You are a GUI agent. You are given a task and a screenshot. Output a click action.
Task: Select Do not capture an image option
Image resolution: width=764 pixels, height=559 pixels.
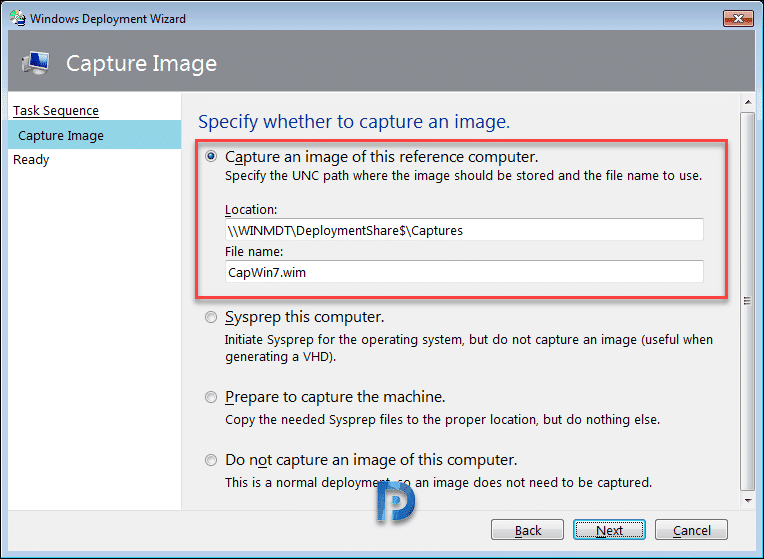[211, 460]
